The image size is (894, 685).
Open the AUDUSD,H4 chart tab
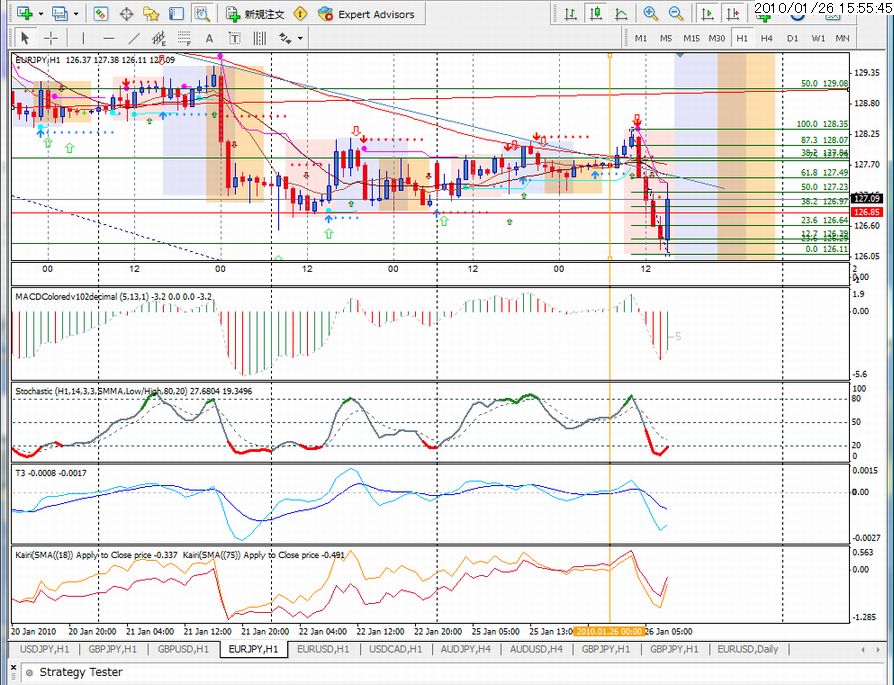pyautogui.click(x=536, y=649)
